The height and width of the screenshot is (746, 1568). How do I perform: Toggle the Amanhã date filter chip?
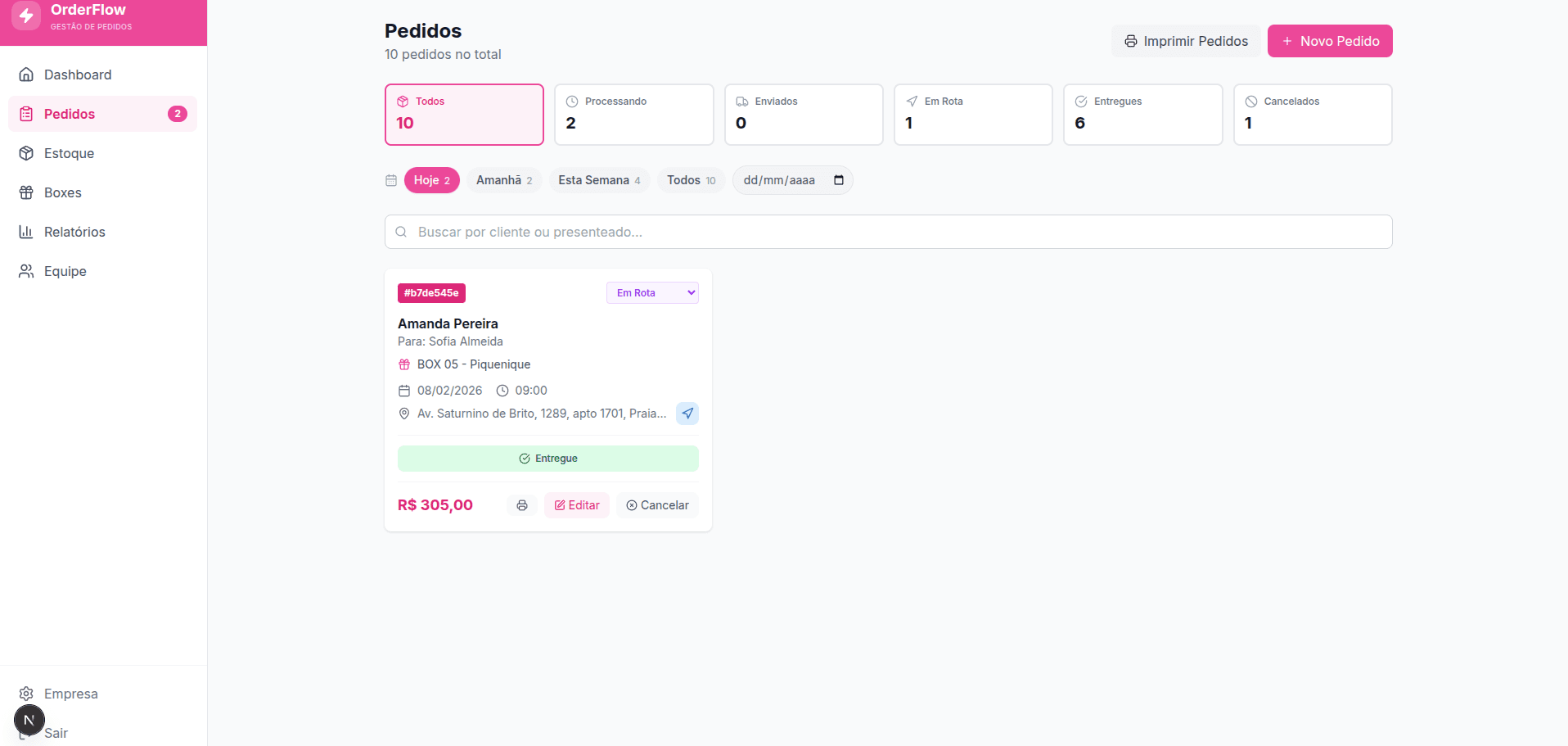pyautogui.click(x=503, y=180)
